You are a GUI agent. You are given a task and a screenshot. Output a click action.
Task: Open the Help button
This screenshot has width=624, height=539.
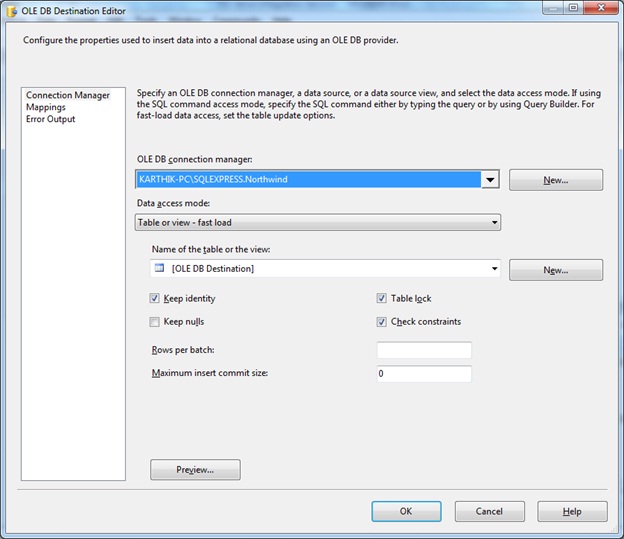572,511
